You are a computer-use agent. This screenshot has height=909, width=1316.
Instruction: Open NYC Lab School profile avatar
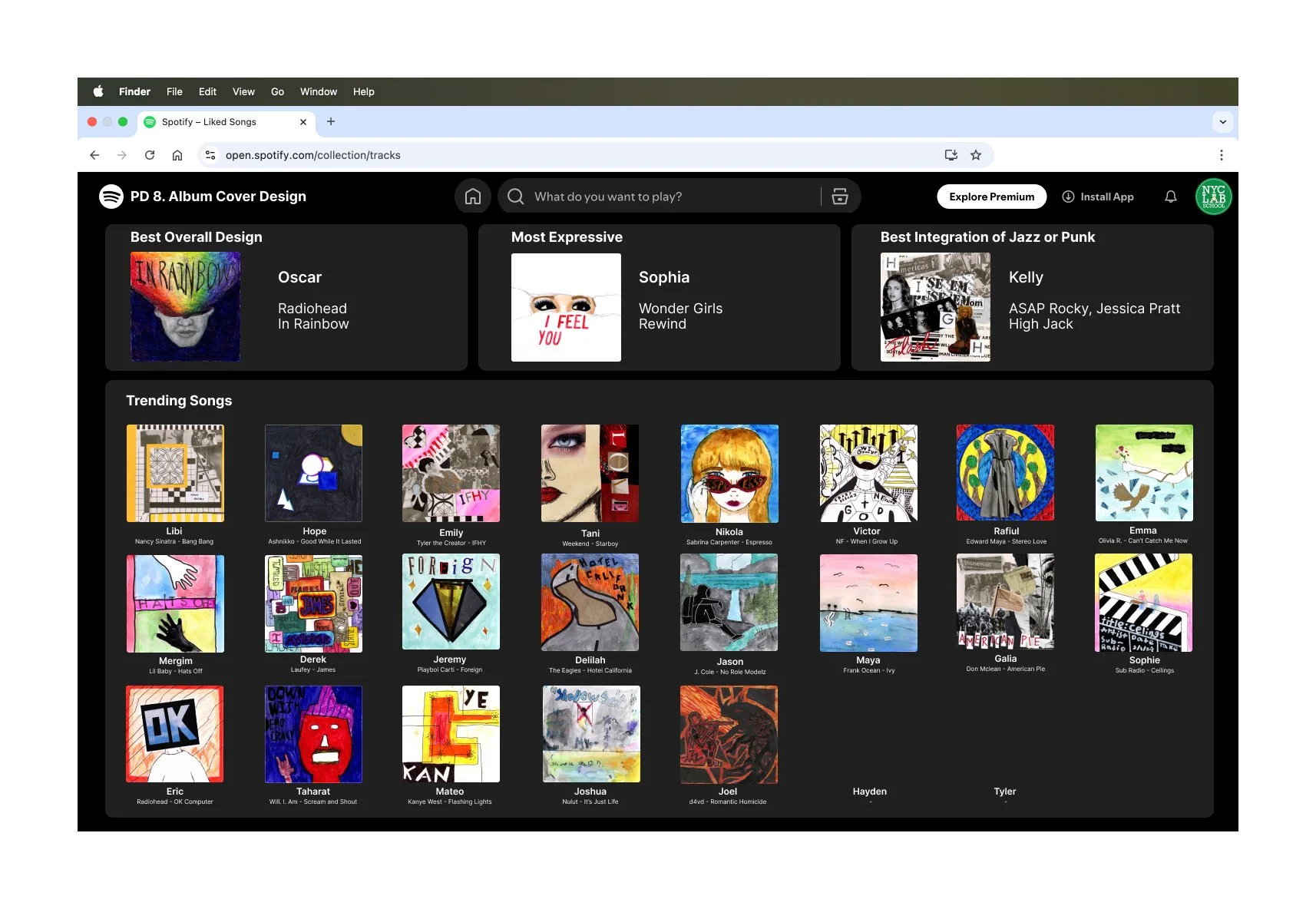pyautogui.click(x=1213, y=197)
